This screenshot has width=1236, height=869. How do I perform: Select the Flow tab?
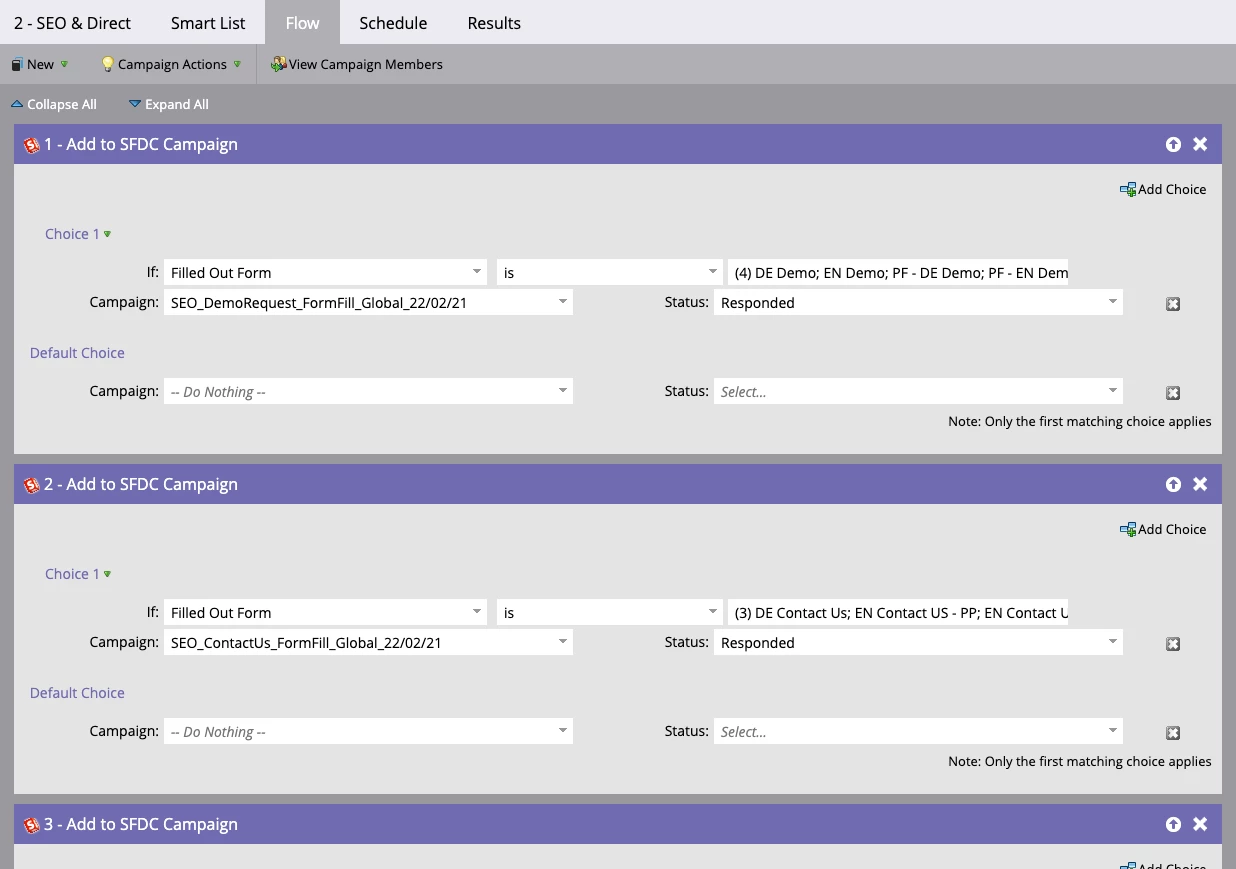(302, 22)
